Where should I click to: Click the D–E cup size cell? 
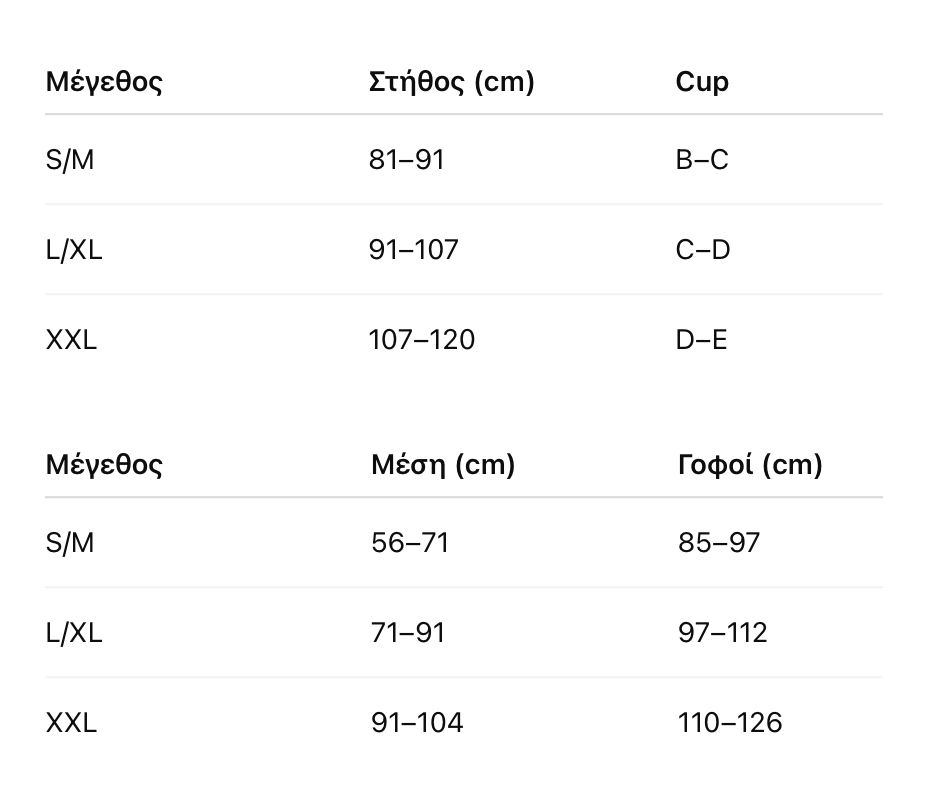(x=701, y=340)
